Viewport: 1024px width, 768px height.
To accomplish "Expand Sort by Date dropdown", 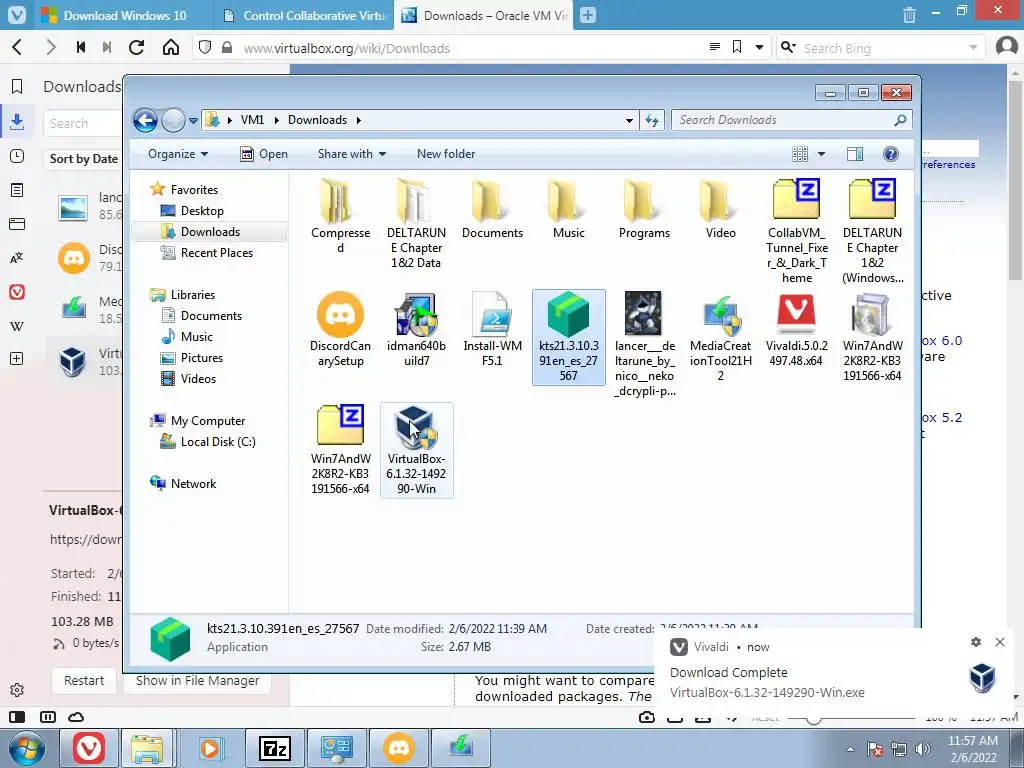I will [84, 159].
